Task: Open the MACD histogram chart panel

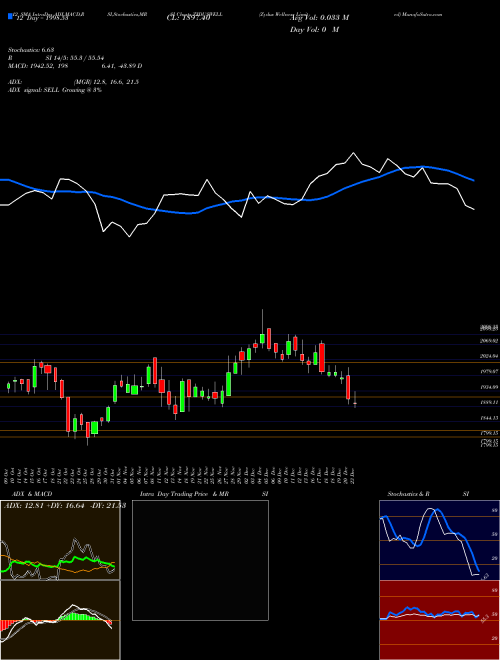Action: coord(60,620)
